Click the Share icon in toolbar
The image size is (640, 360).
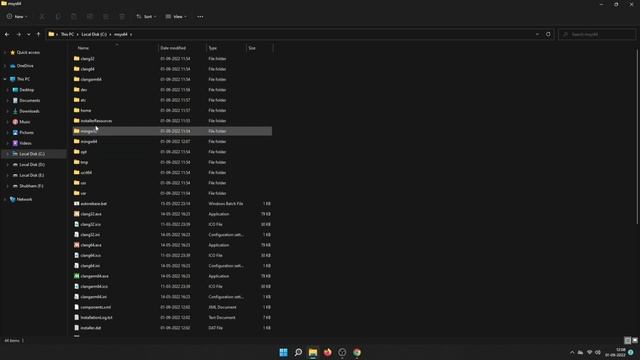pyautogui.click(x=106, y=17)
